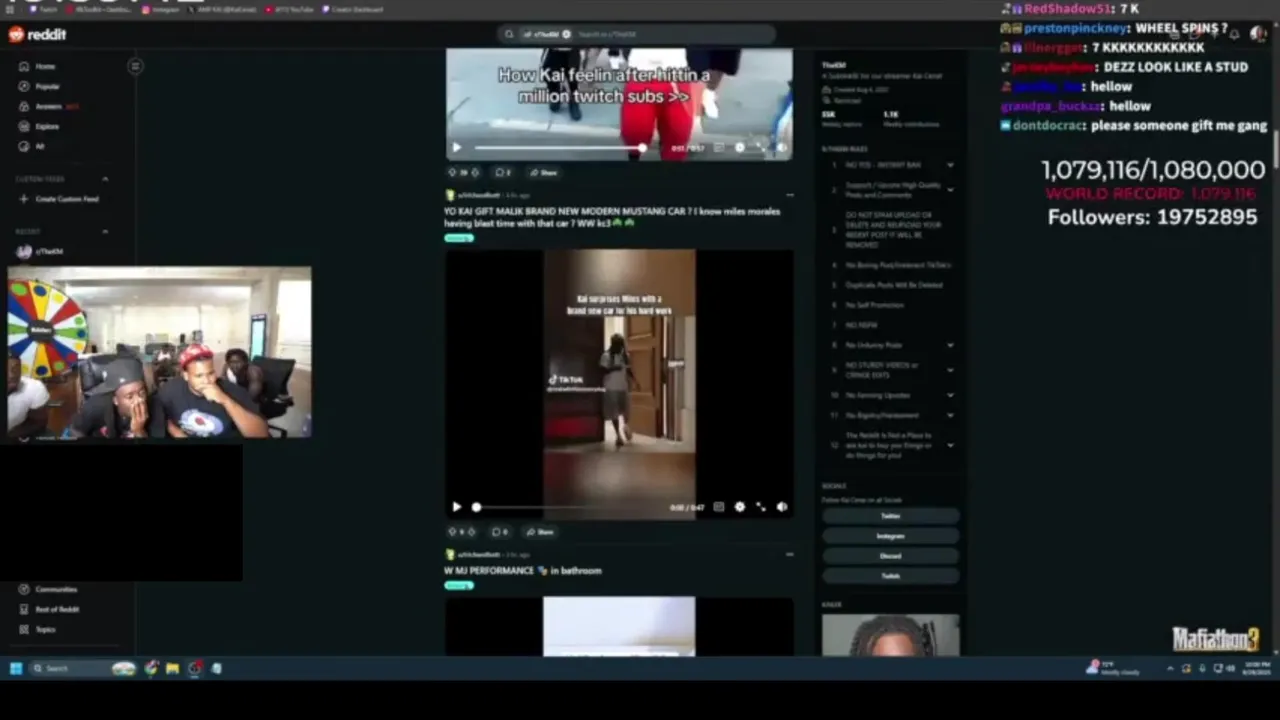Expand rule 2 about high quality posts
1280x720 pixels.
coord(950,189)
